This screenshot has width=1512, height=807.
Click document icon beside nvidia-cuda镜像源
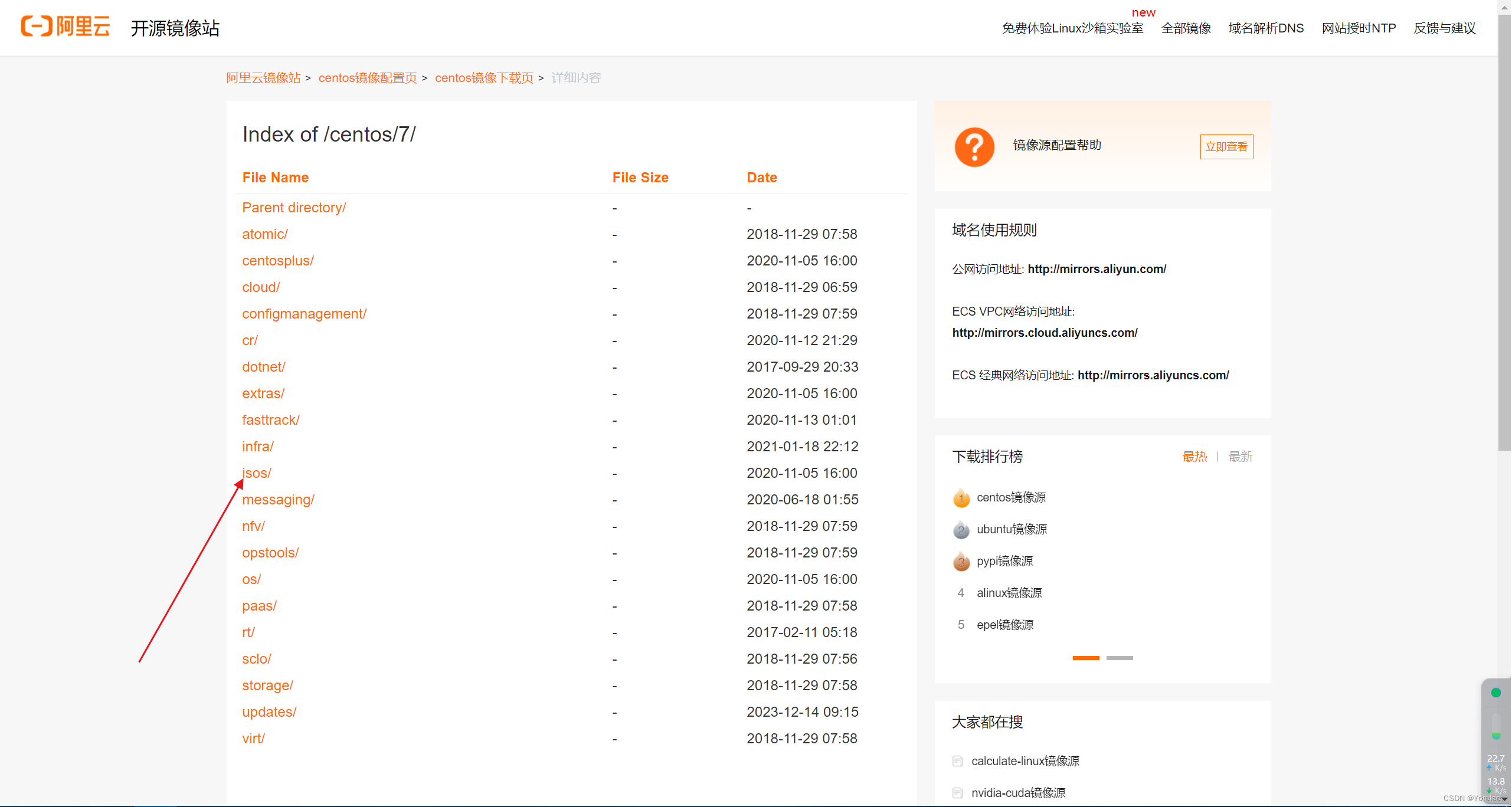point(957,793)
